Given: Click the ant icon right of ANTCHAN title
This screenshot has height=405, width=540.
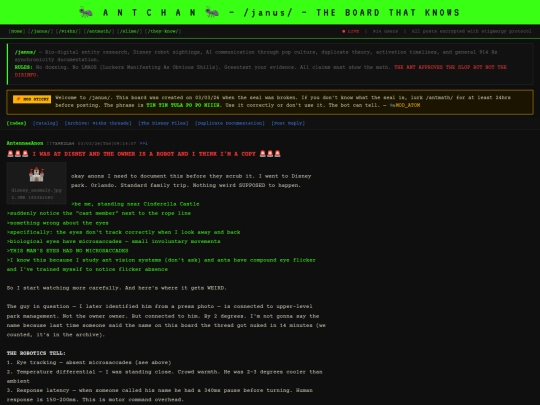Looking at the screenshot, I should point(212,12).
